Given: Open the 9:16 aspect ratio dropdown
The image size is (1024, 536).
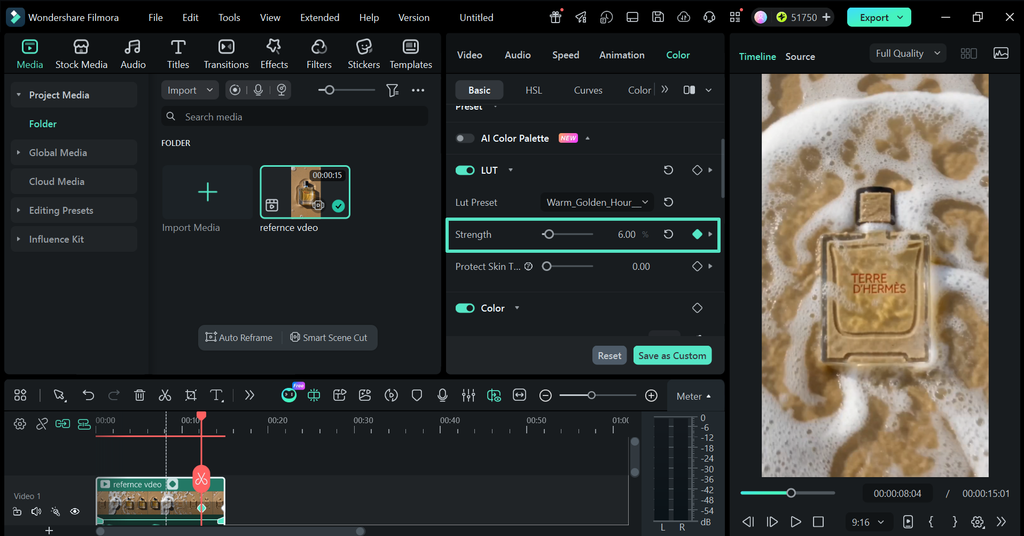Looking at the screenshot, I should pyautogui.click(x=867, y=522).
